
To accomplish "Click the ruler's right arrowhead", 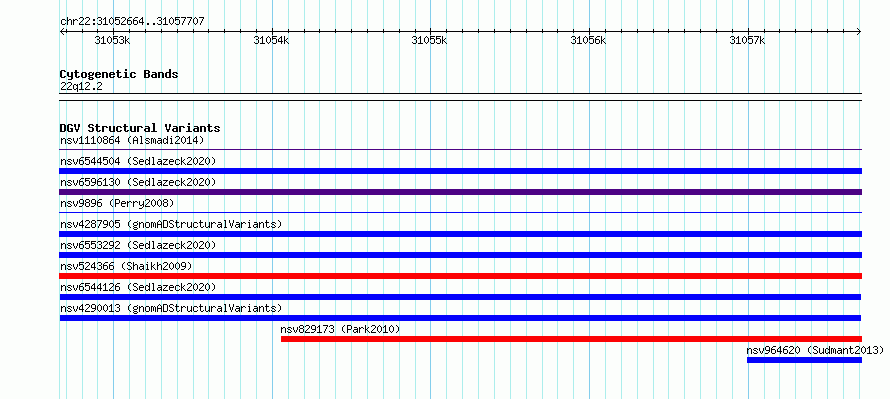I will 859,32.
